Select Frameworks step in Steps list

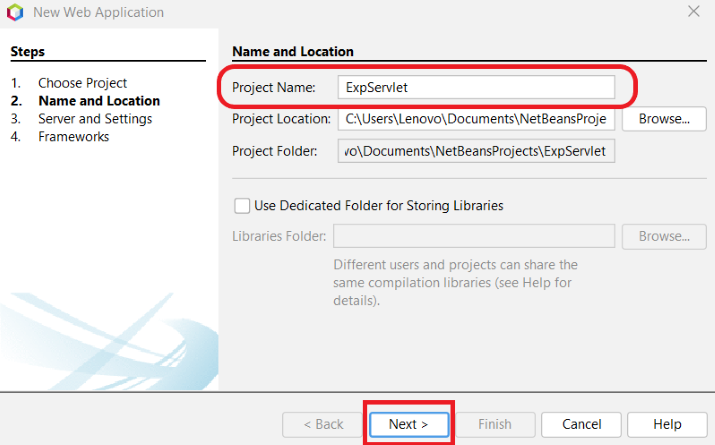click(73, 137)
